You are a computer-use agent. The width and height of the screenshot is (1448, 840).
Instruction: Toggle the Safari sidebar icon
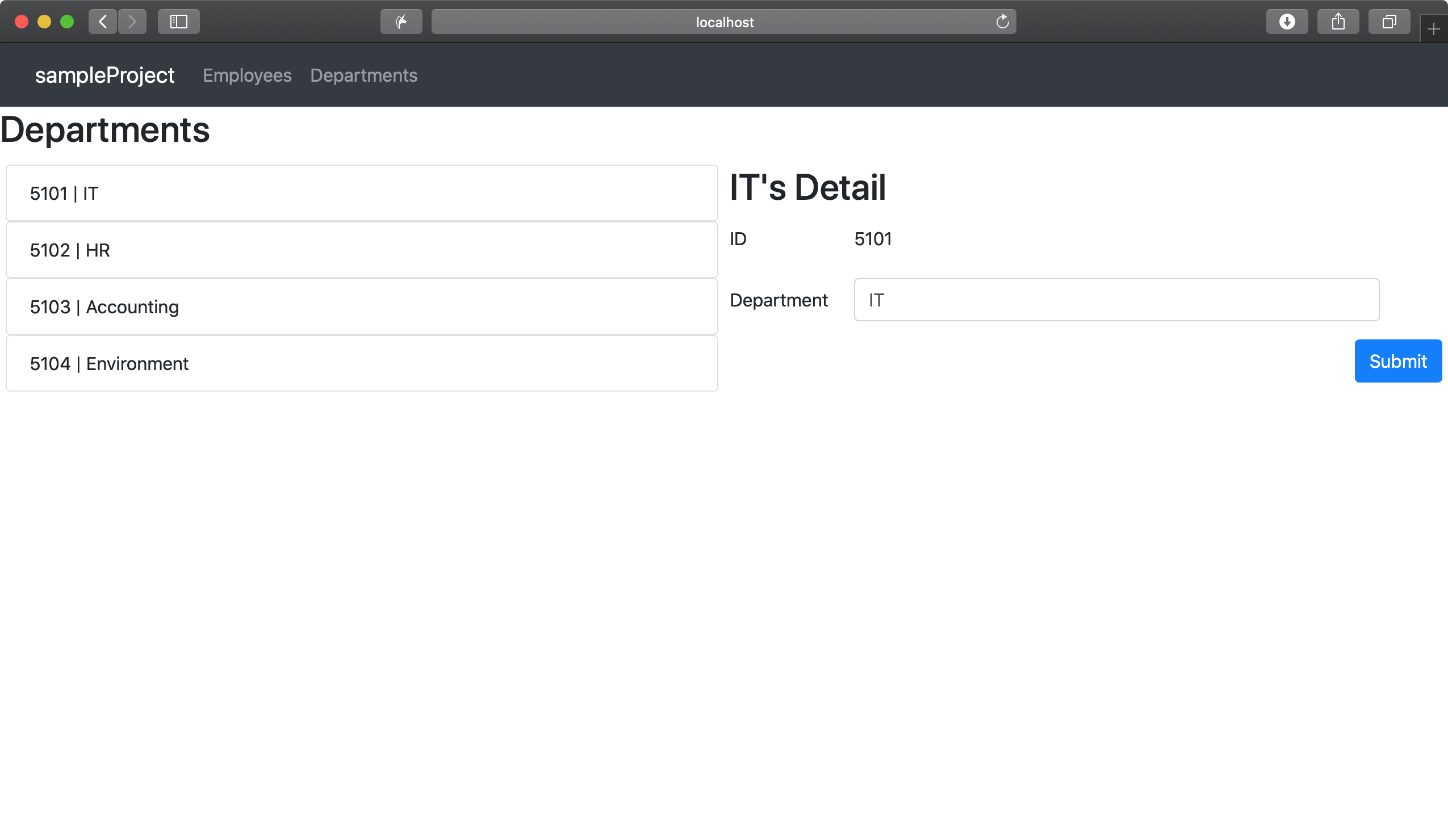click(x=179, y=22)
